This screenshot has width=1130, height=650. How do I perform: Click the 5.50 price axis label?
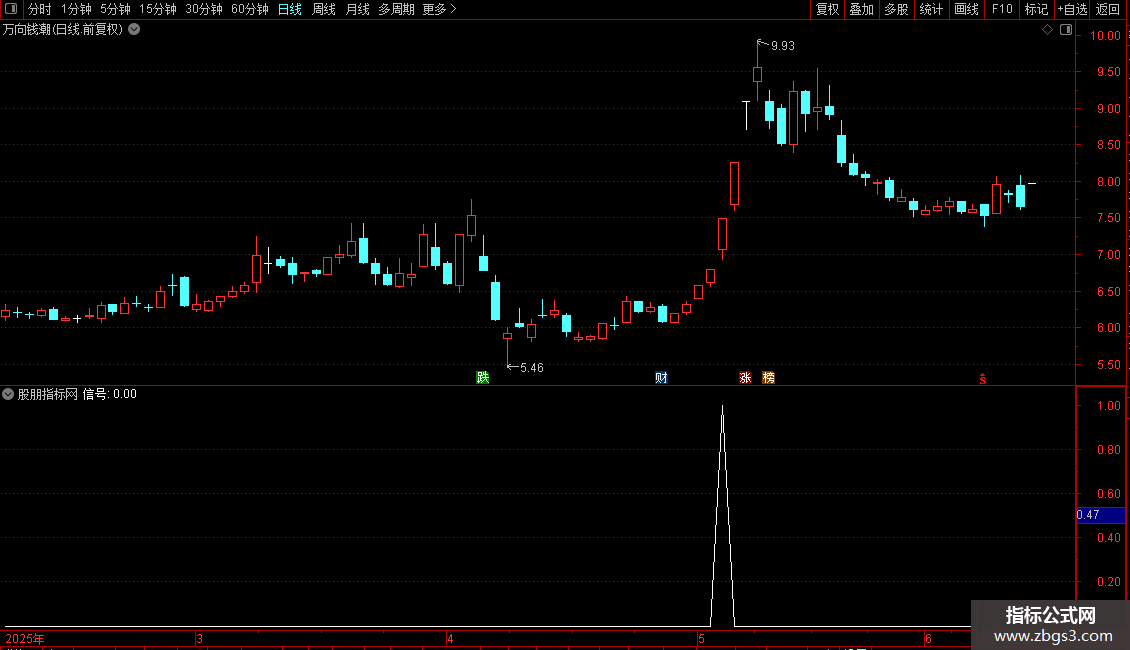[x=1108, y=365]
